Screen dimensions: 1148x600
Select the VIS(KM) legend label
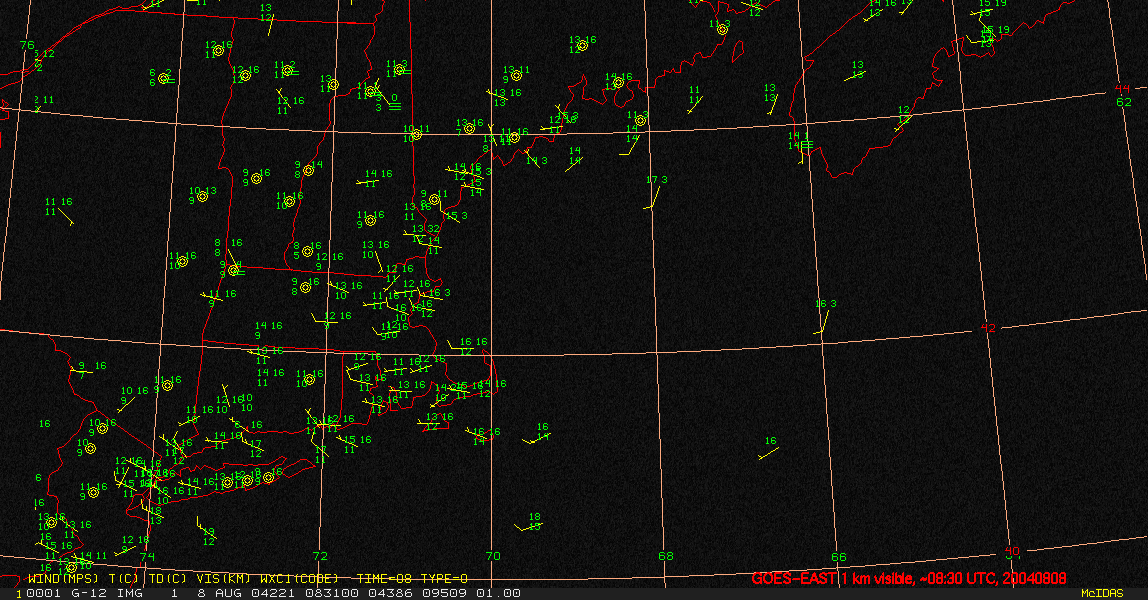tap(224, 579)
